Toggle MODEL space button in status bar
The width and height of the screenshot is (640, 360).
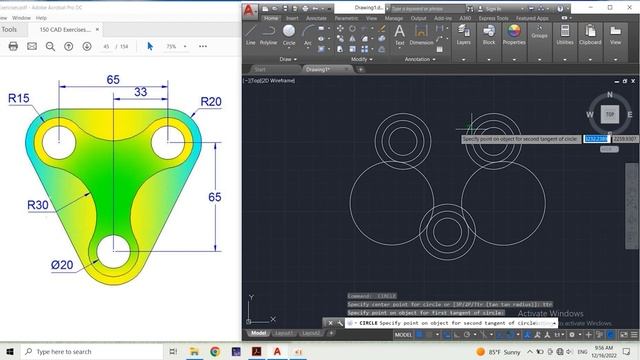(403, 335)
